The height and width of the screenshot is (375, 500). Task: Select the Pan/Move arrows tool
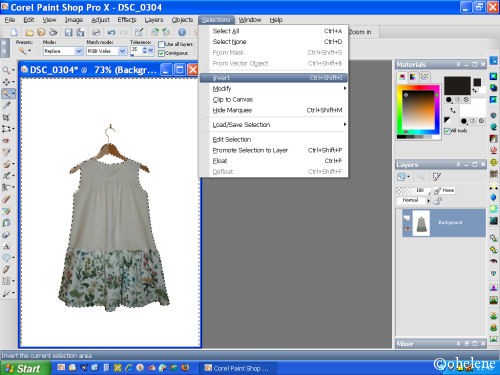click(6, 82)
